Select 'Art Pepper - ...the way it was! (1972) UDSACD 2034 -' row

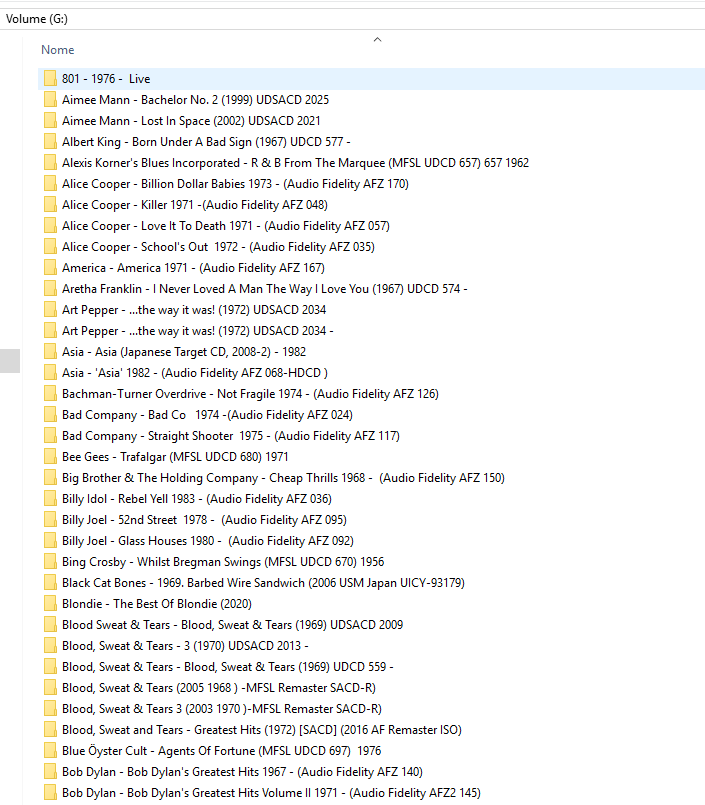tap(198, 331)
